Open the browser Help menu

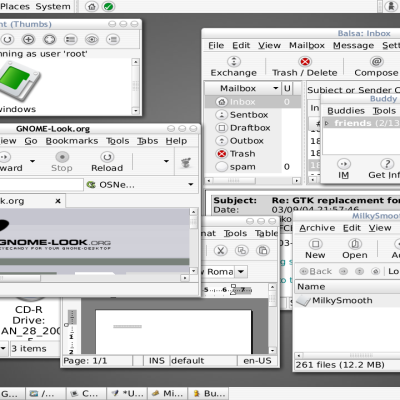pyautogui.click(x=176, y=141)
